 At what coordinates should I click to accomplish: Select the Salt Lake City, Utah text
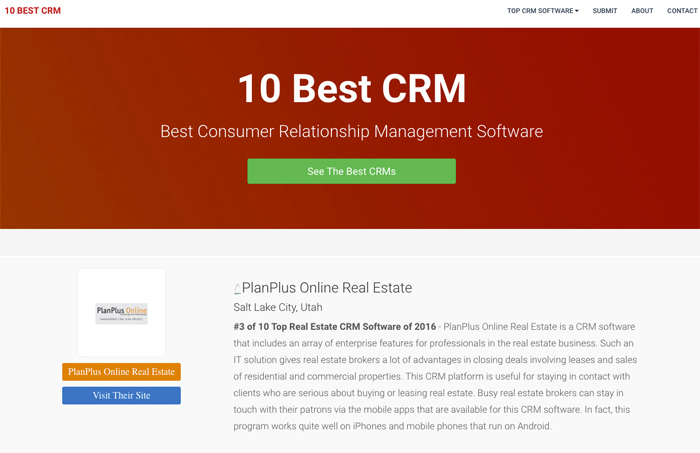click(x=278, y=308)
